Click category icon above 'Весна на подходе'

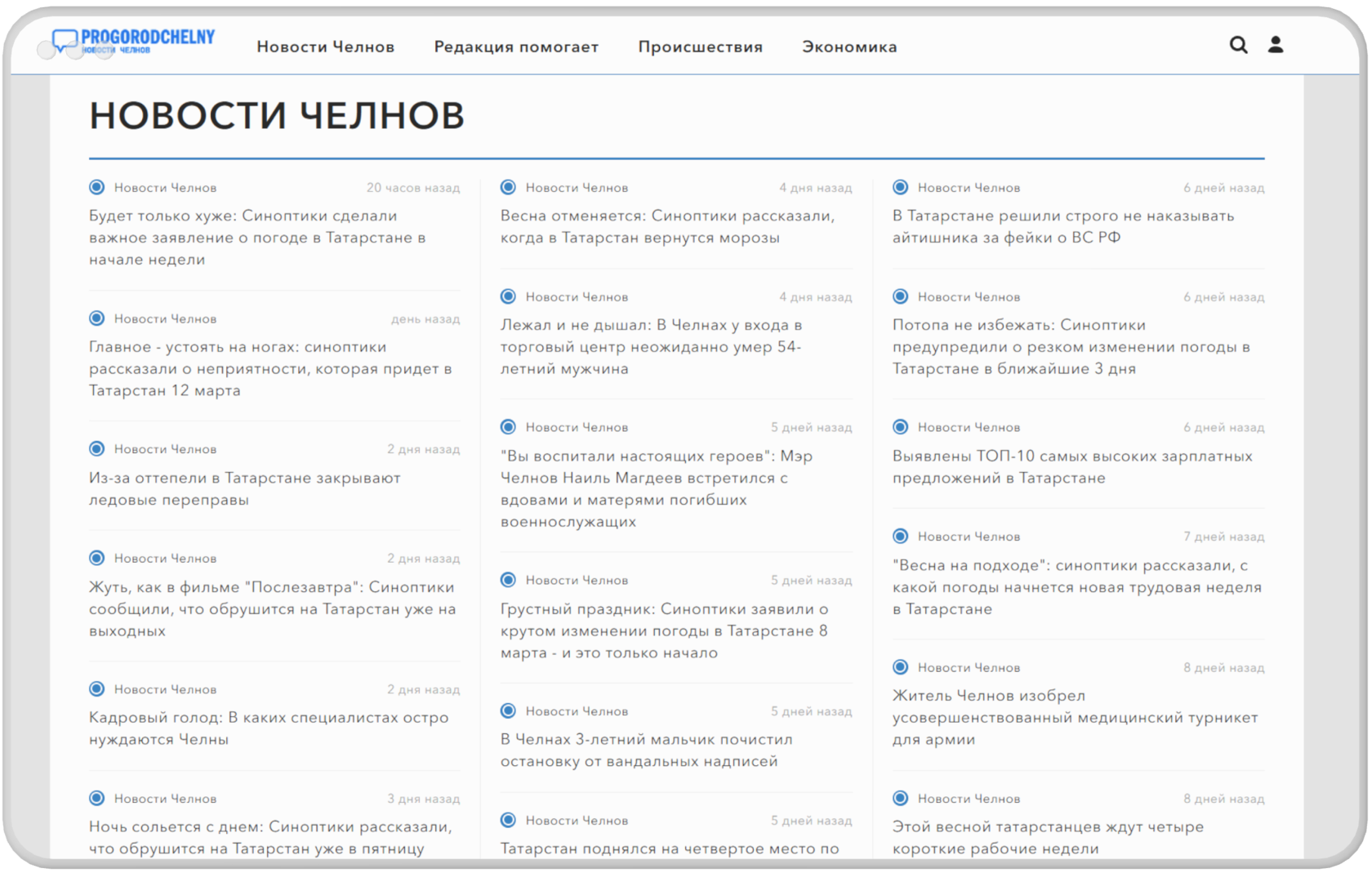900,536
